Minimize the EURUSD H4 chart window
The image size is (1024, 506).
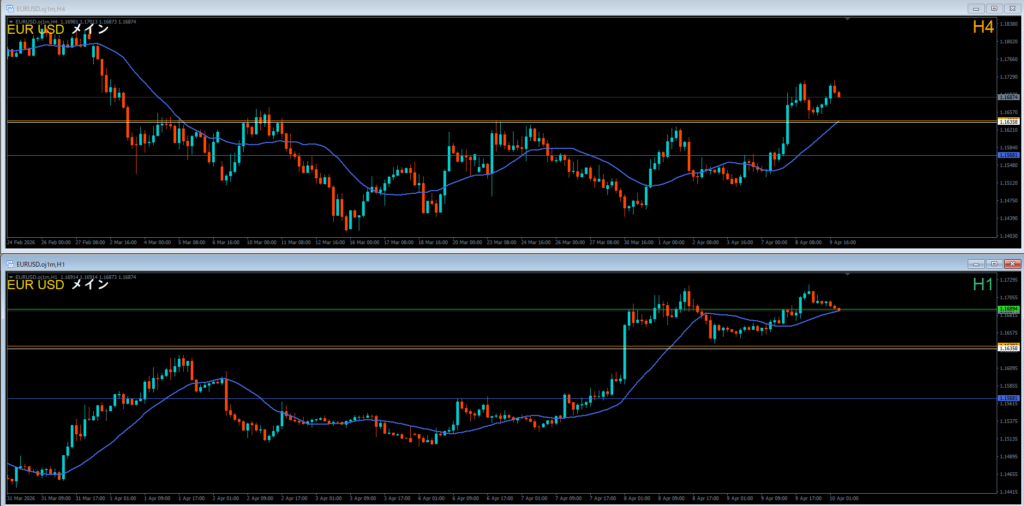pyautogui.click(x=974, y=7)
